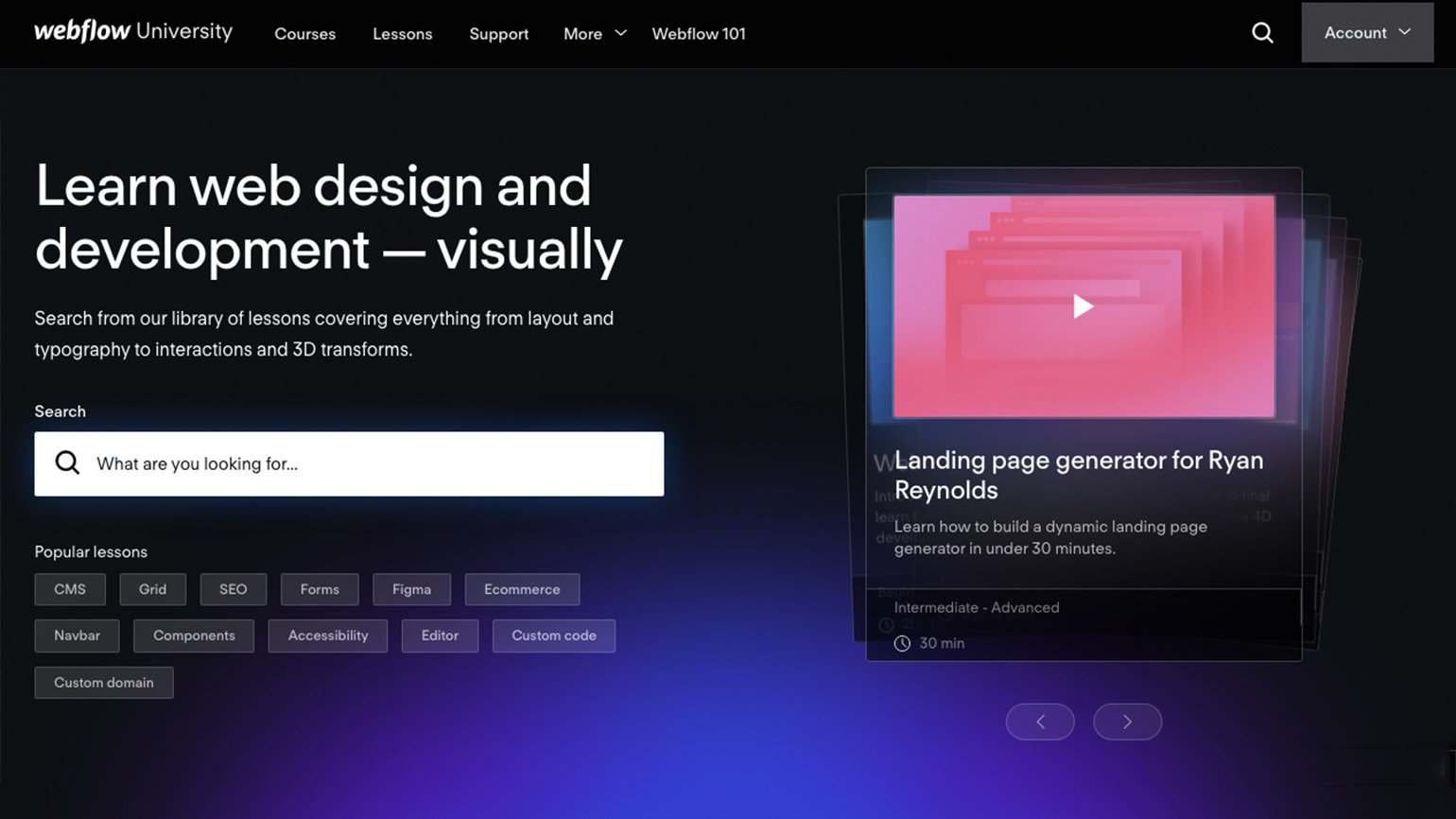
Task: Focus the 'What are you looking for' field
Action: (x=349, y=464)
